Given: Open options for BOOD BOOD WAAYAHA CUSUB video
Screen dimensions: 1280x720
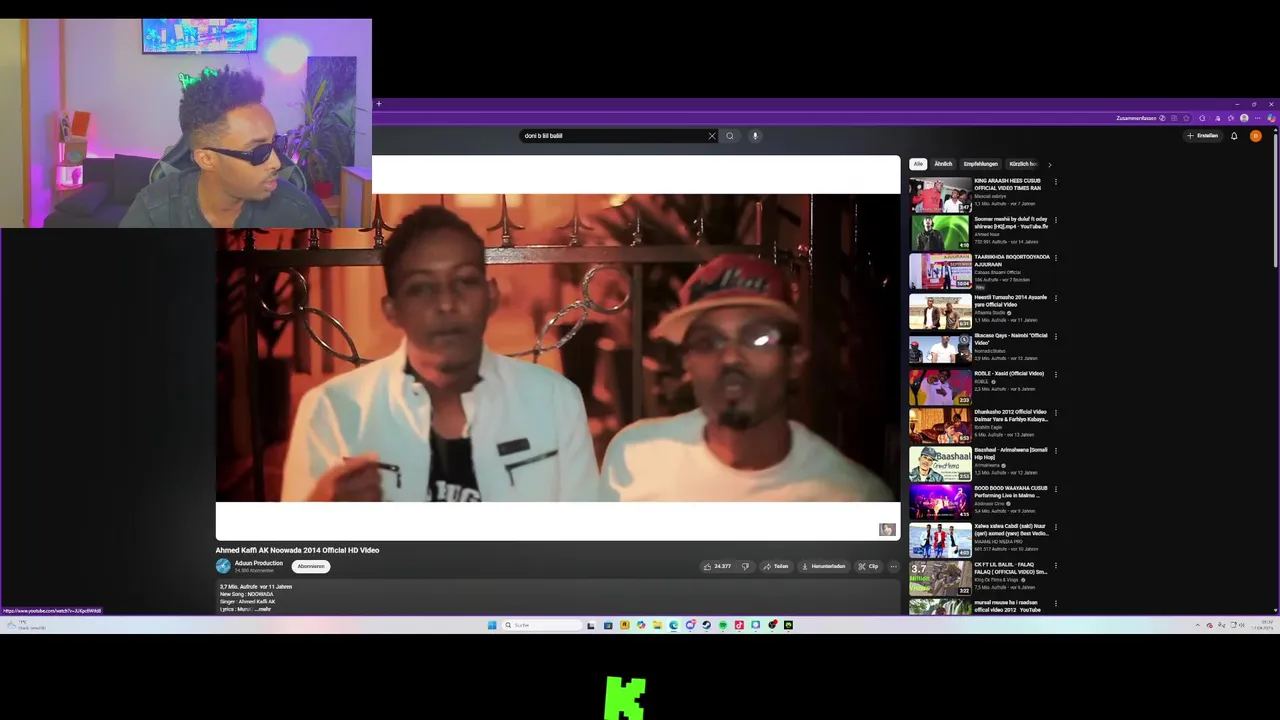Looking at the screenshot, I should point(1056,489).
